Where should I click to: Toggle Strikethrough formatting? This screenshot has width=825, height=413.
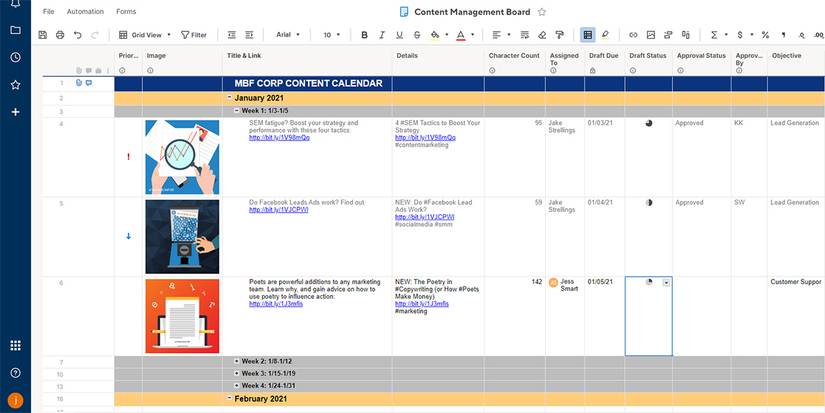point(417,35)
